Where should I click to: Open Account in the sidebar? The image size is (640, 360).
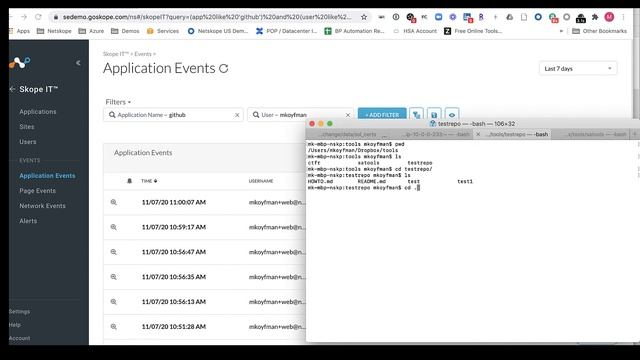point(19,338)
